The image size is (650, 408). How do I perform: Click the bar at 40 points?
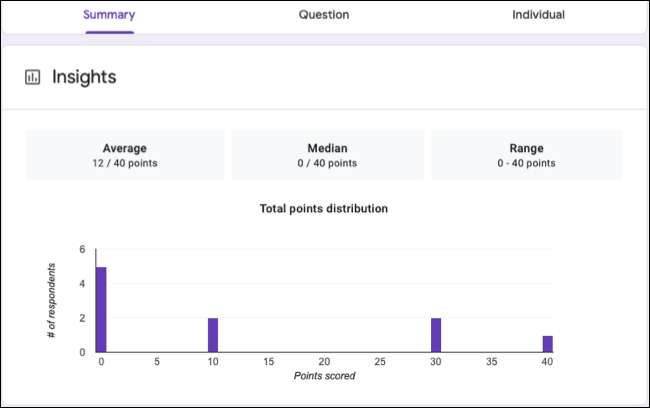click(548, 343)
